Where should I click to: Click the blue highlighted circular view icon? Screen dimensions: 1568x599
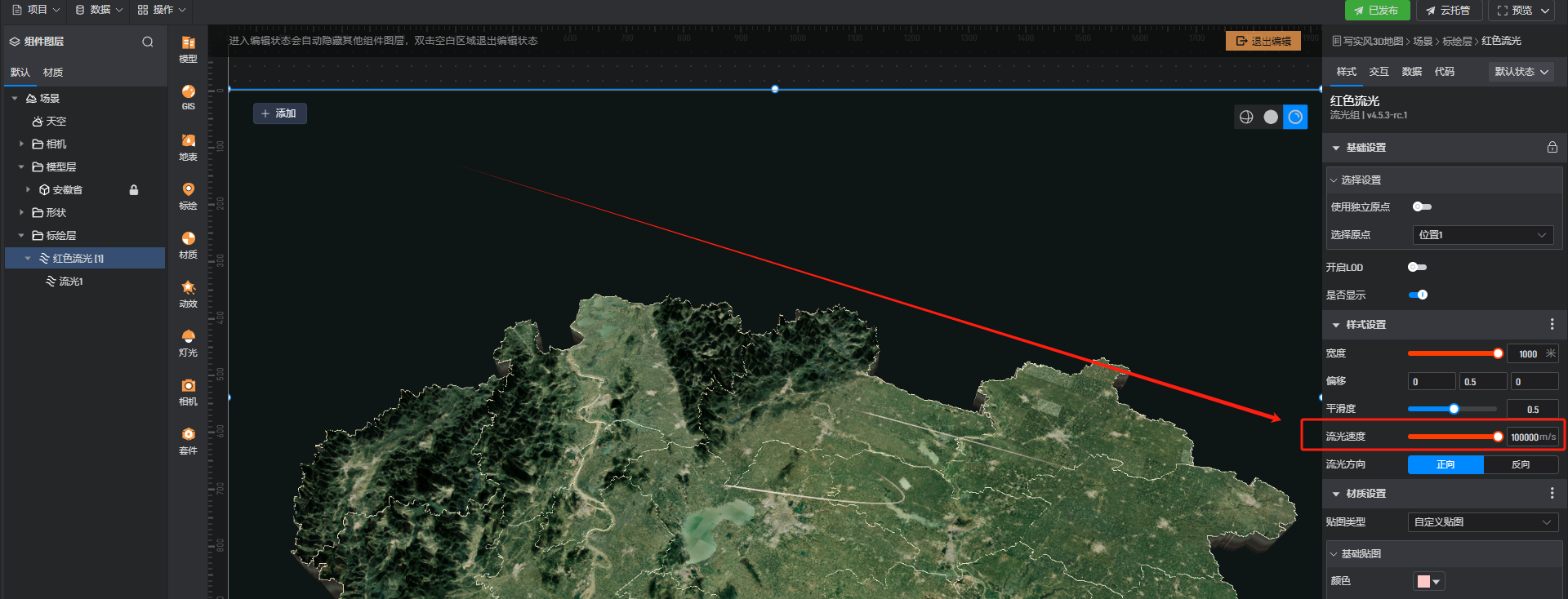1295,117
